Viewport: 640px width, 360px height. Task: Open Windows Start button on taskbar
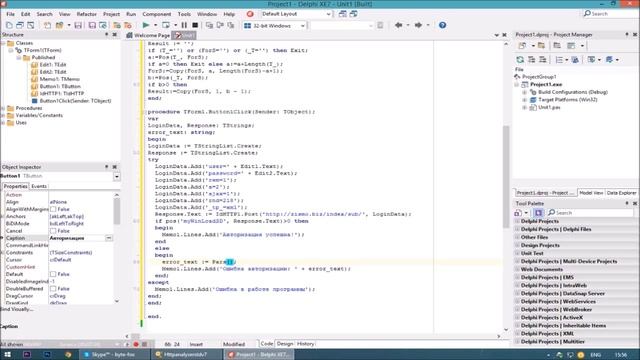point(7,354)
